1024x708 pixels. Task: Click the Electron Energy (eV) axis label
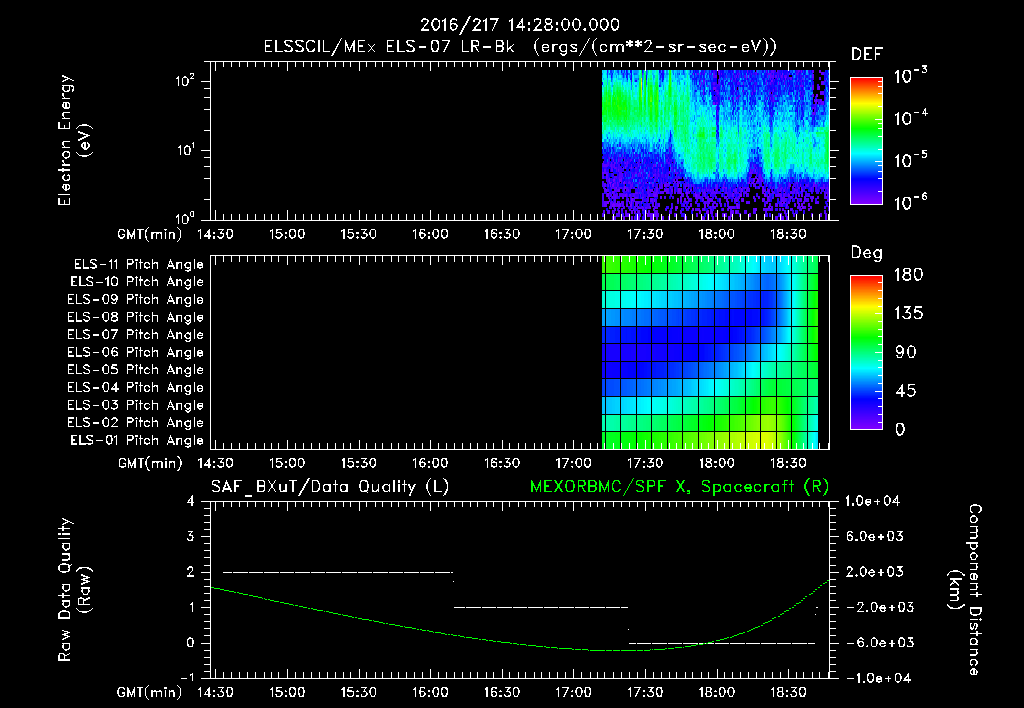pos(74,140)
